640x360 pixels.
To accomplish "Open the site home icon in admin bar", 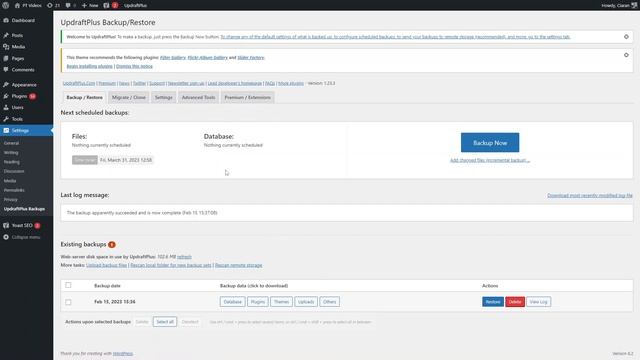I will pyautogui.click(x=17, y=5).
